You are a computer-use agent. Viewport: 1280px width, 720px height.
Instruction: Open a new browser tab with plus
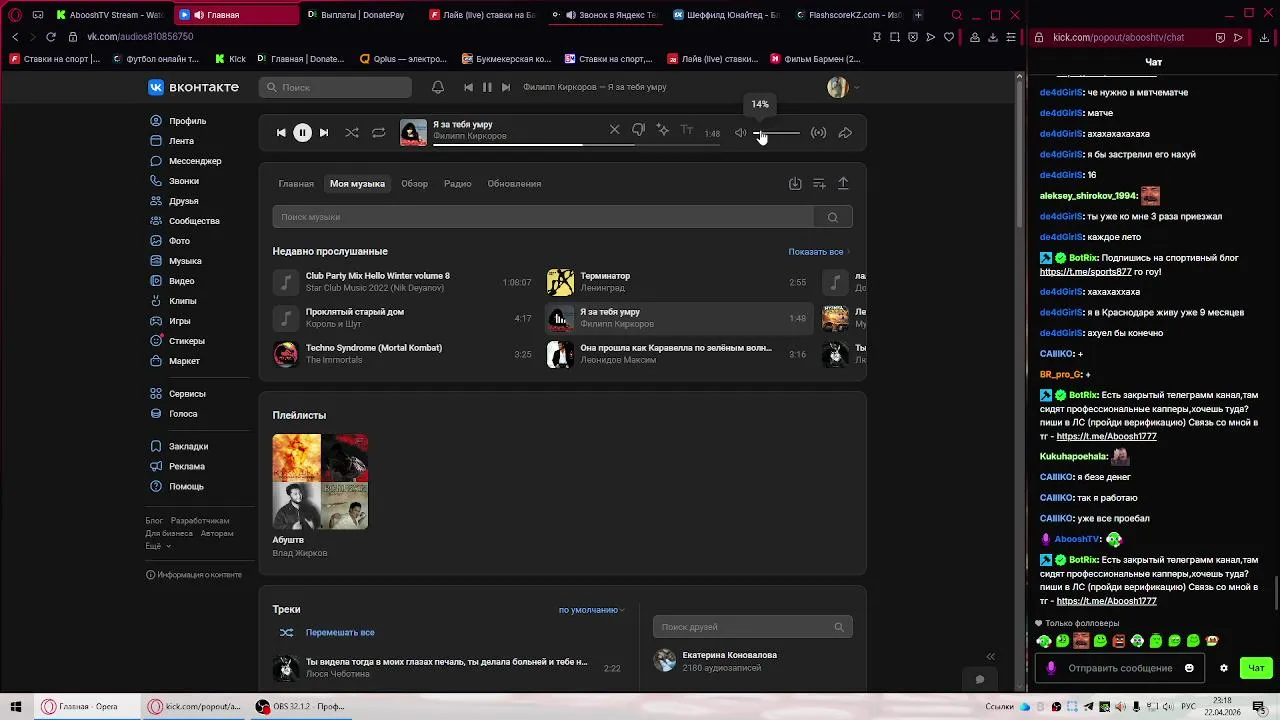(918, 15)
